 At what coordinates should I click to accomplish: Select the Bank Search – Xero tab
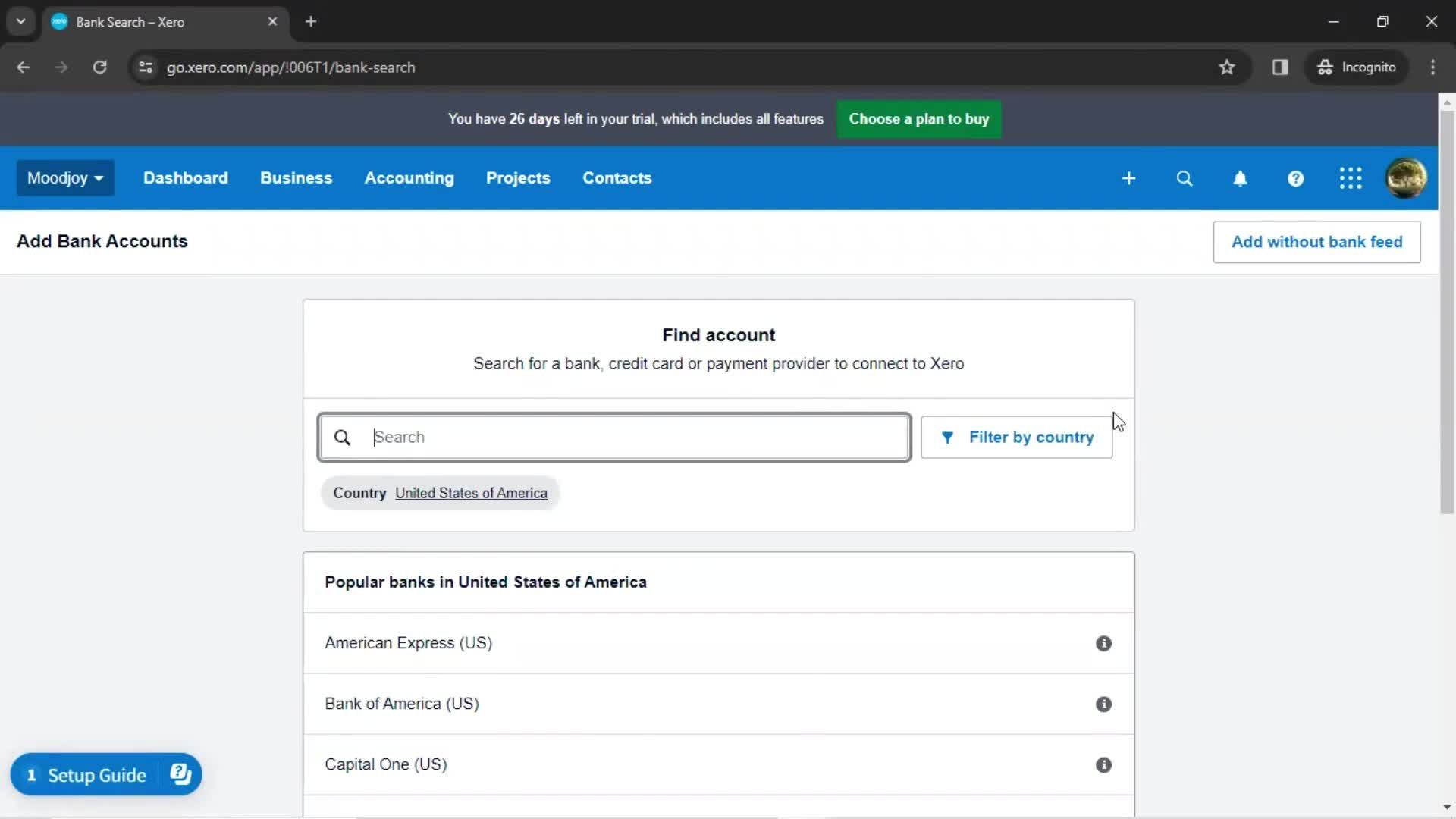click(x=165, y=22)
